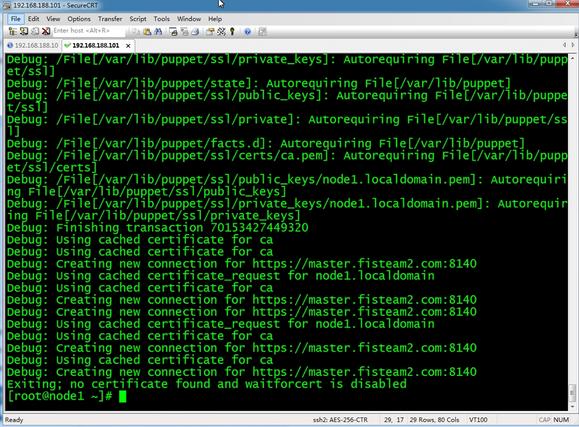Click the SecureCRT title bar app icon

[7, 6]
